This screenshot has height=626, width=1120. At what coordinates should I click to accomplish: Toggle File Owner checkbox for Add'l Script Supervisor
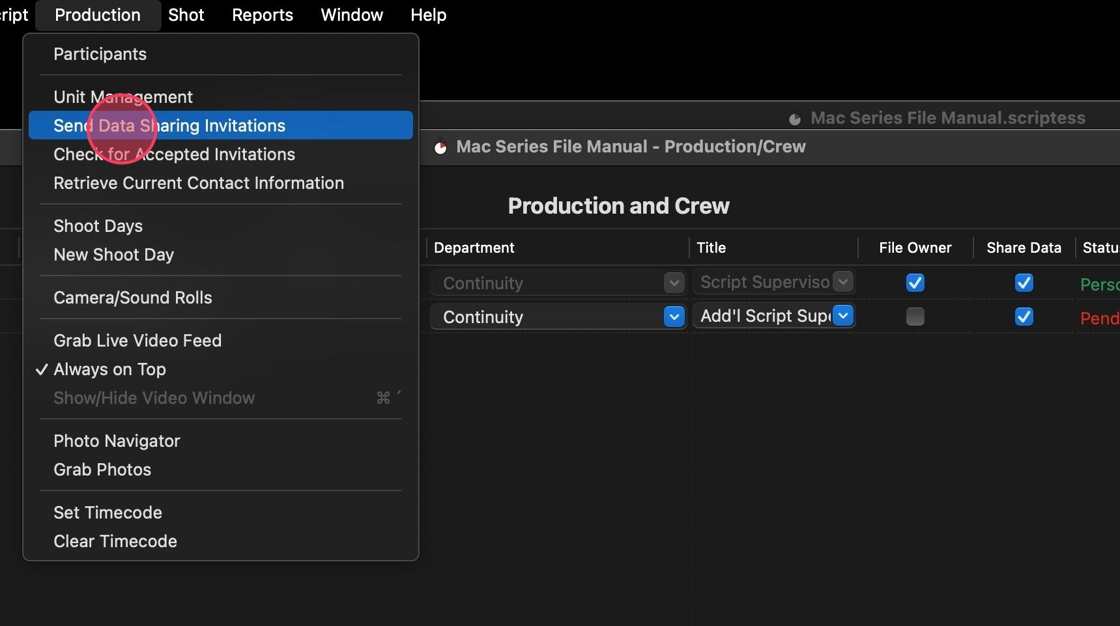915,317
